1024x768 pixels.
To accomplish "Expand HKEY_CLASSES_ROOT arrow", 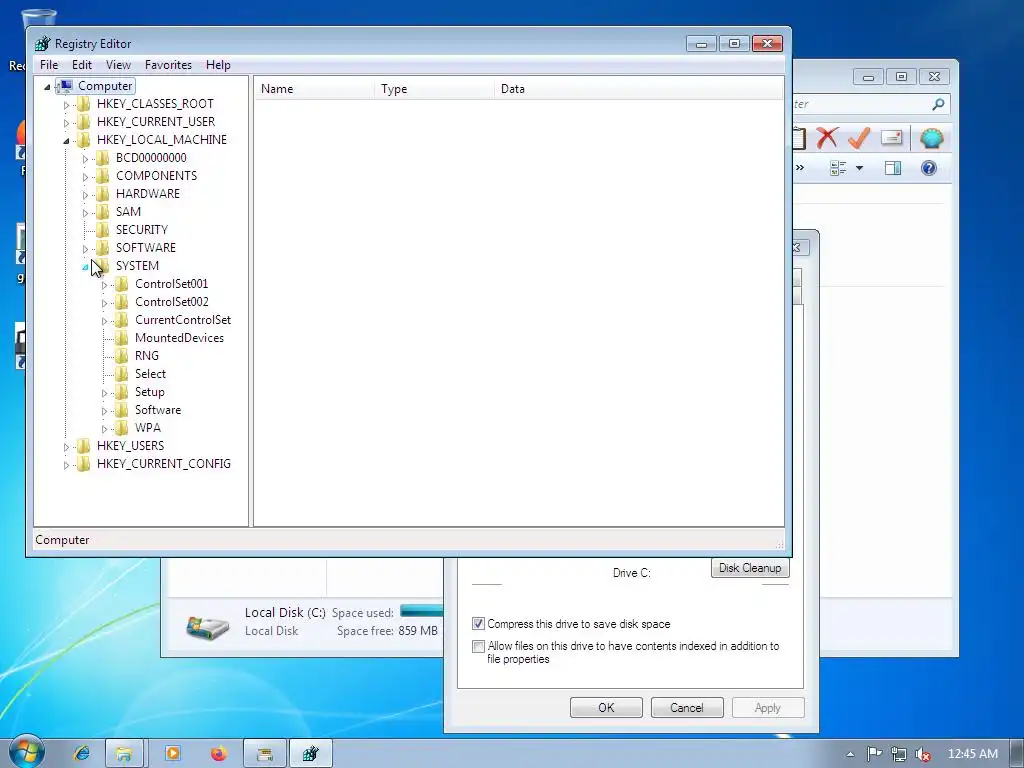I will [66, 104].
